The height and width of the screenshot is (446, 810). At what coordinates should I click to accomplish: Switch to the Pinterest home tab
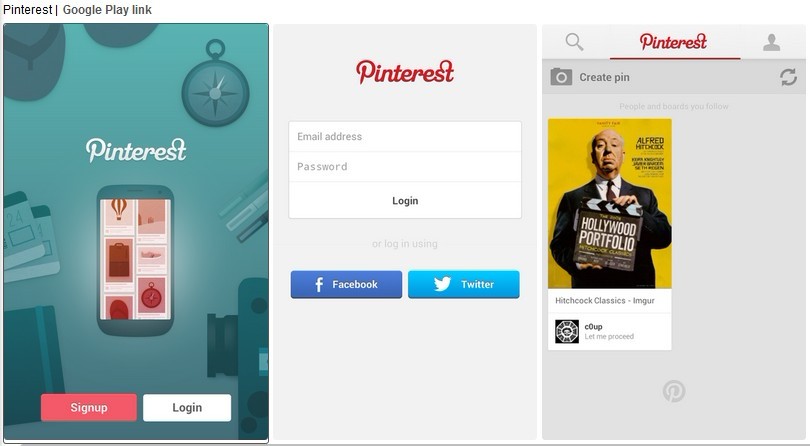coord(673,42)
